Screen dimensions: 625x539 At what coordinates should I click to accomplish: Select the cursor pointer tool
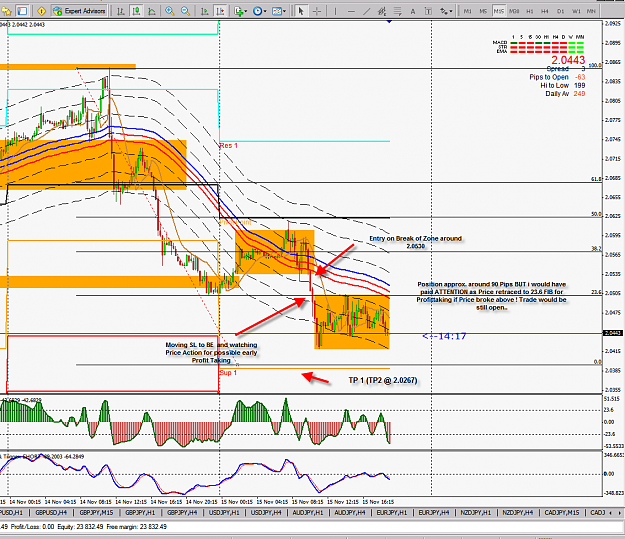(x=301, y=11)
